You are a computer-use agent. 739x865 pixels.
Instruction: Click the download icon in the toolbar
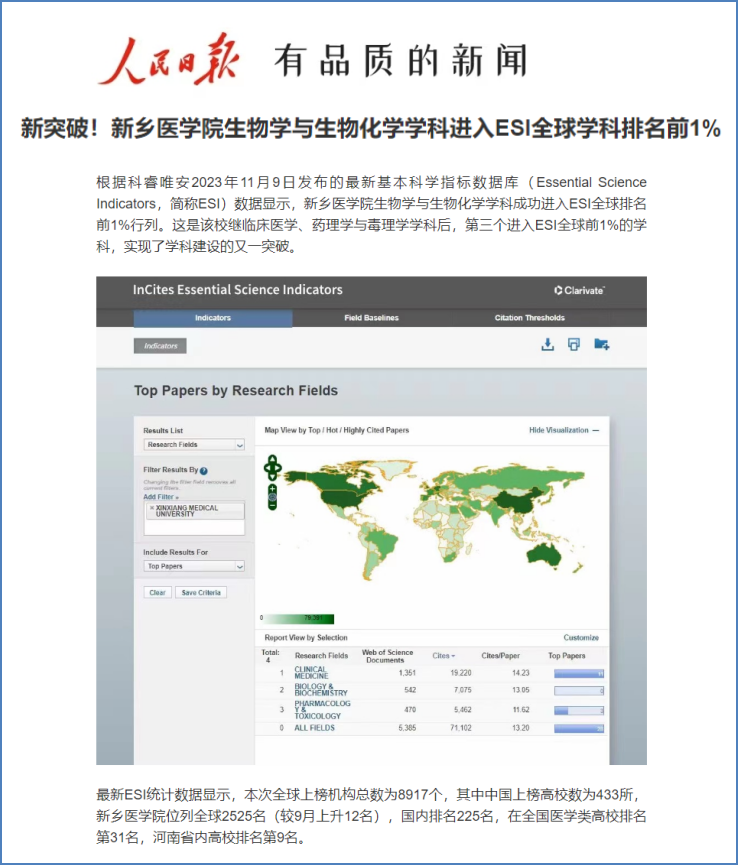pos(547,345)
